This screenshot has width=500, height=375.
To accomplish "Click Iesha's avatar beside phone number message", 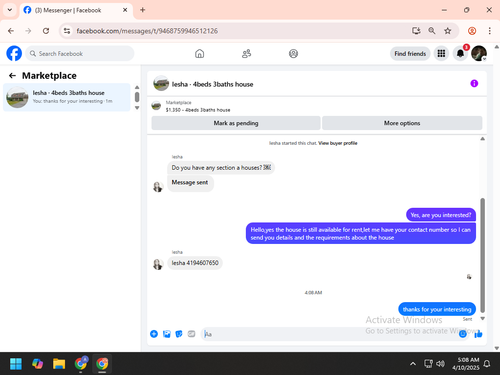I will click(x=157, y=264).
